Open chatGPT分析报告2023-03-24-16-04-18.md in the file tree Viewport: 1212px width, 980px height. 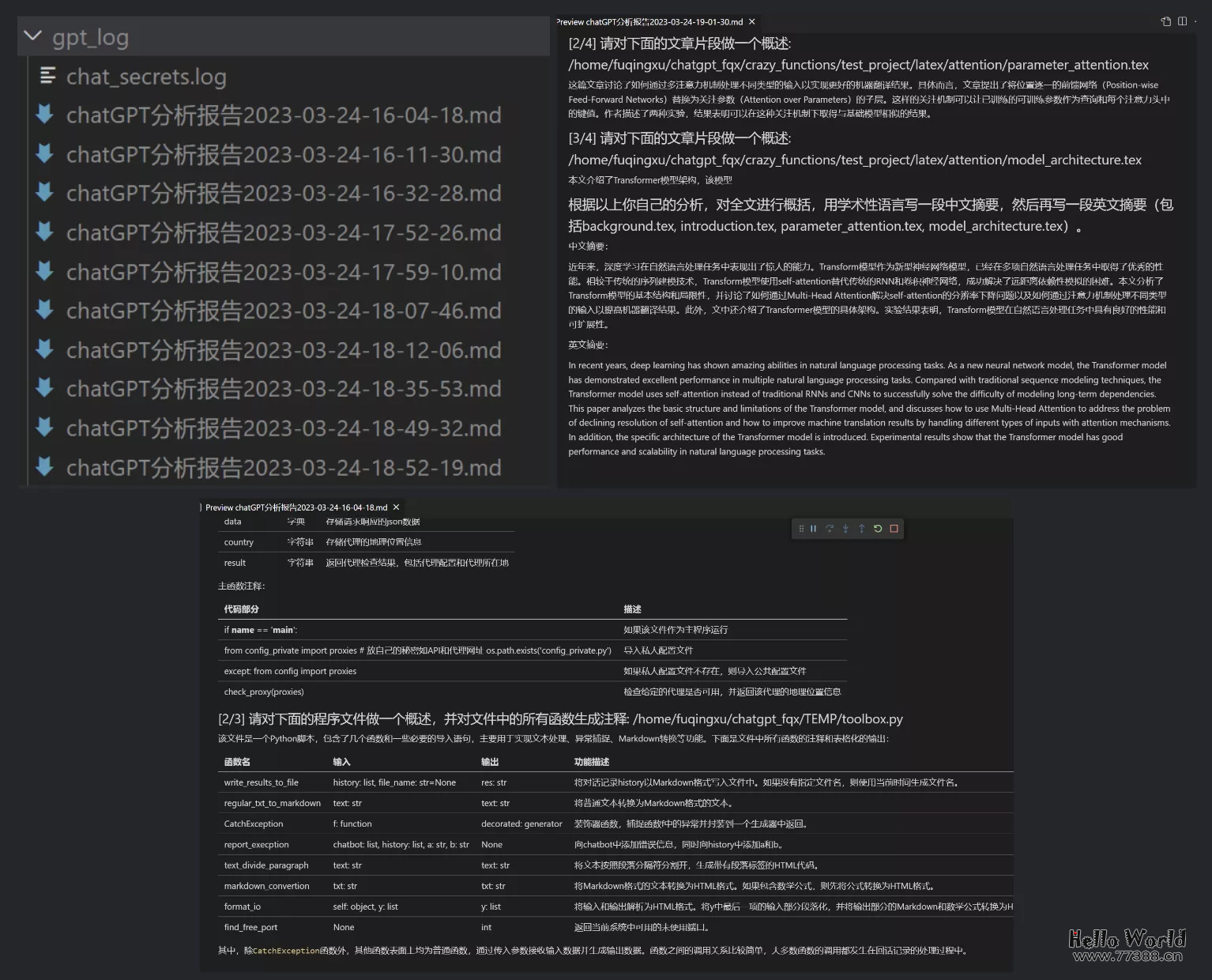pyautogui.click(x=284, y=115)
